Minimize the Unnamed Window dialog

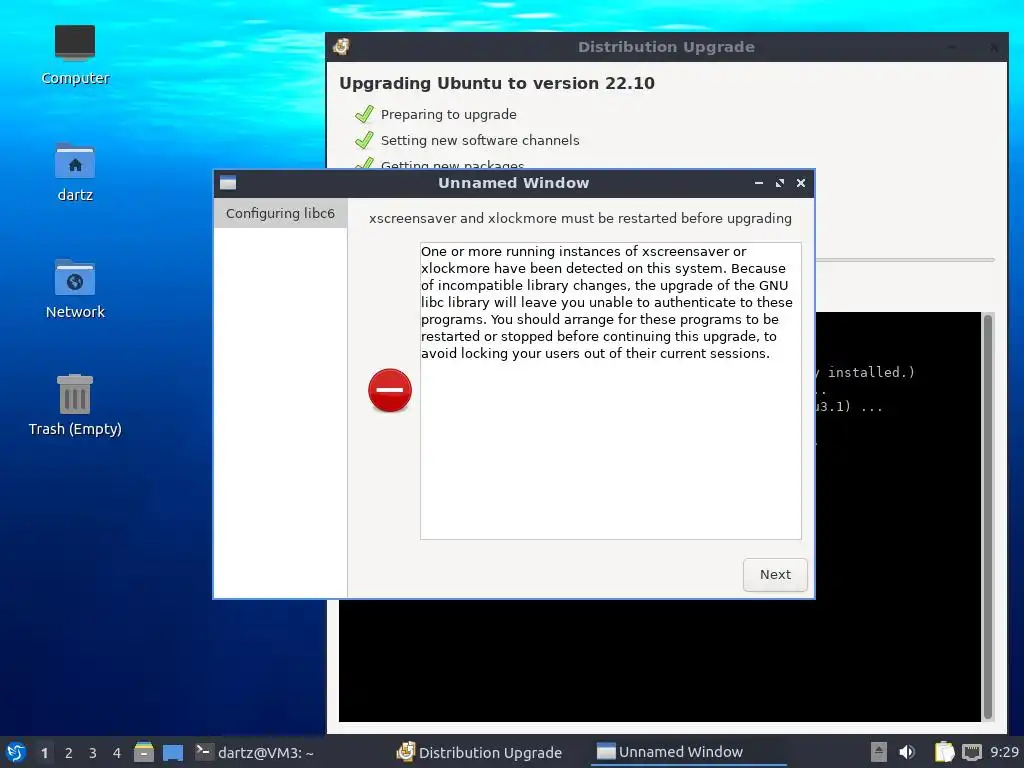(x=759, y=184)
